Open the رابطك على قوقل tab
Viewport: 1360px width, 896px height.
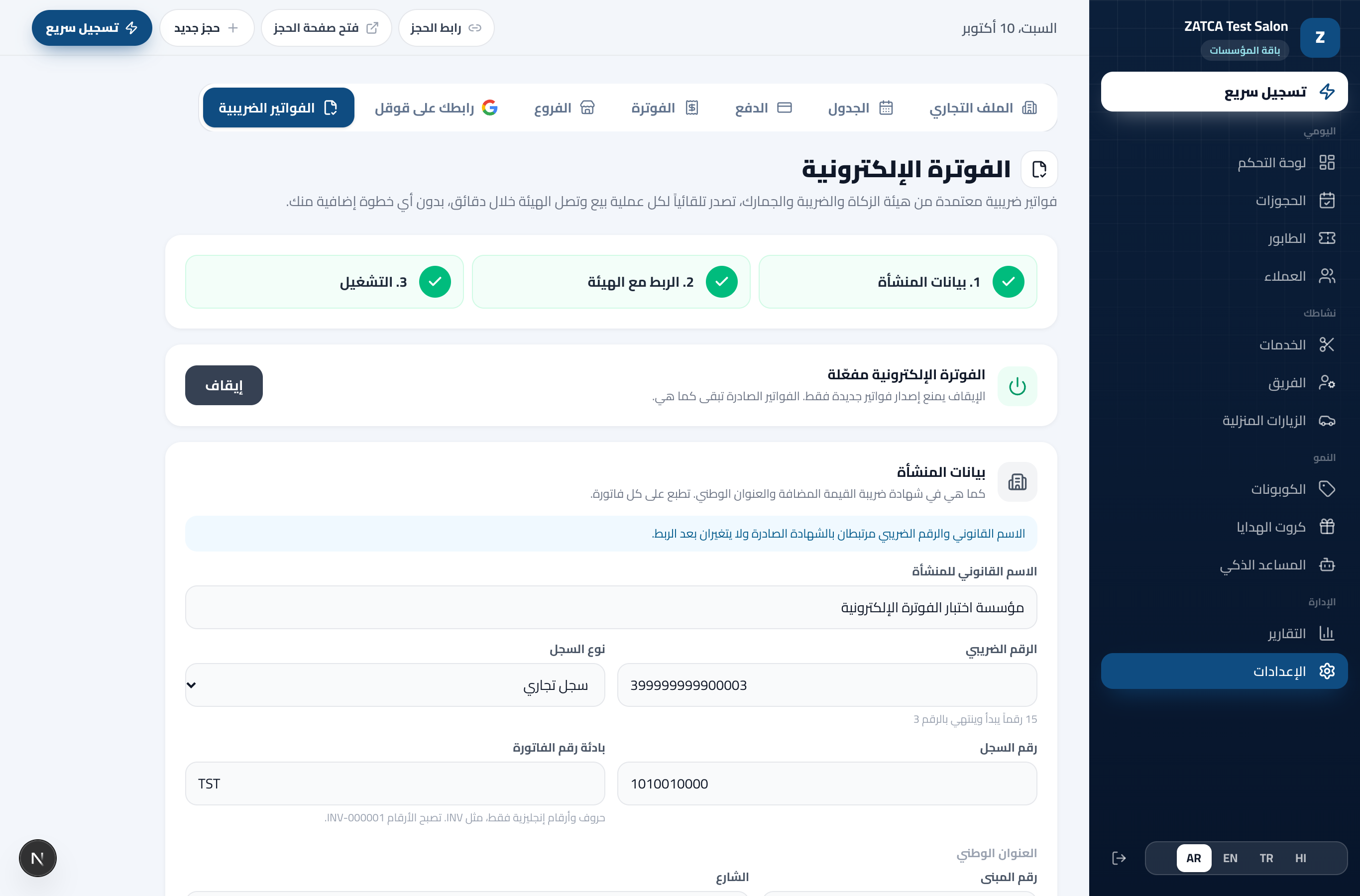[x=436, y=108]
